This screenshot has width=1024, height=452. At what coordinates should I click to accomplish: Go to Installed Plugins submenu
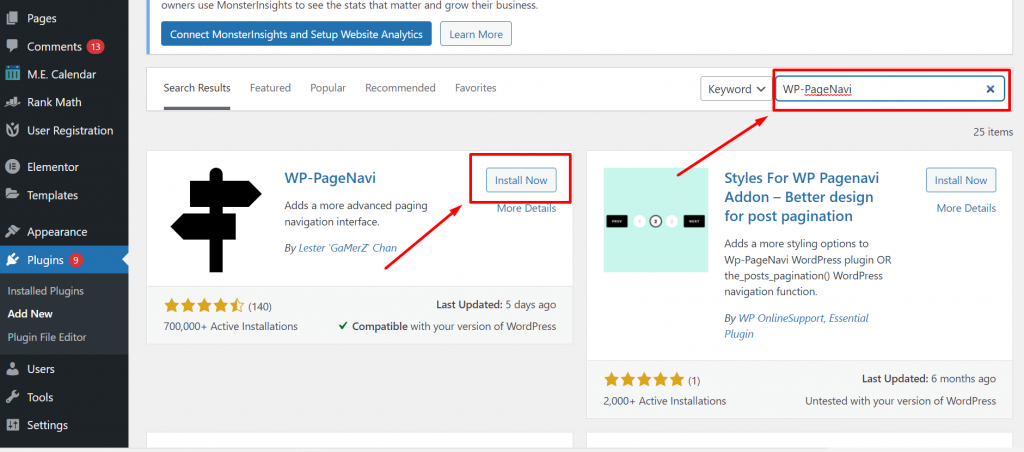(46, 291)
